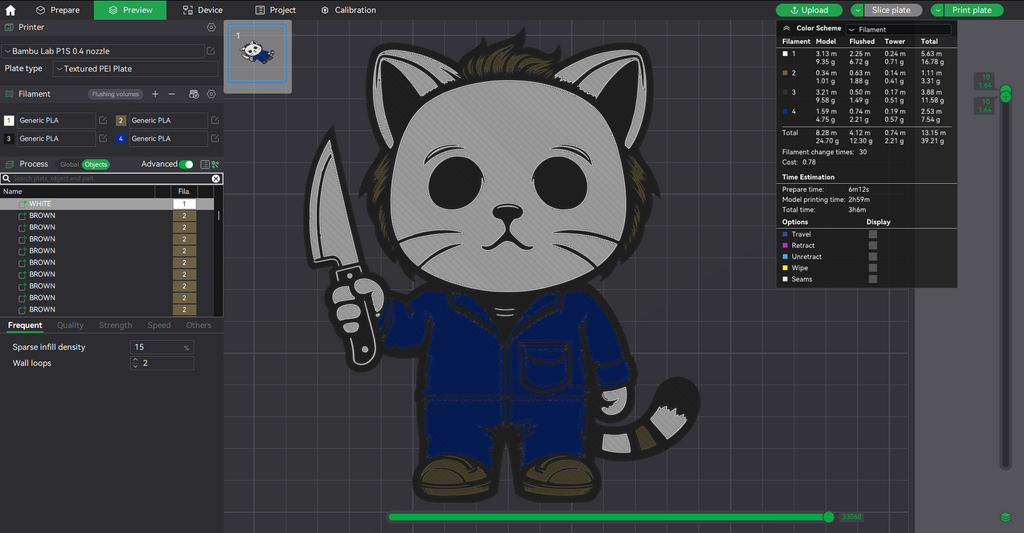The width and height of the screenshot is (1024, 533).
Task: Open AMS filament sync icon
Action: pyautogui.click(x=194, y=94)
